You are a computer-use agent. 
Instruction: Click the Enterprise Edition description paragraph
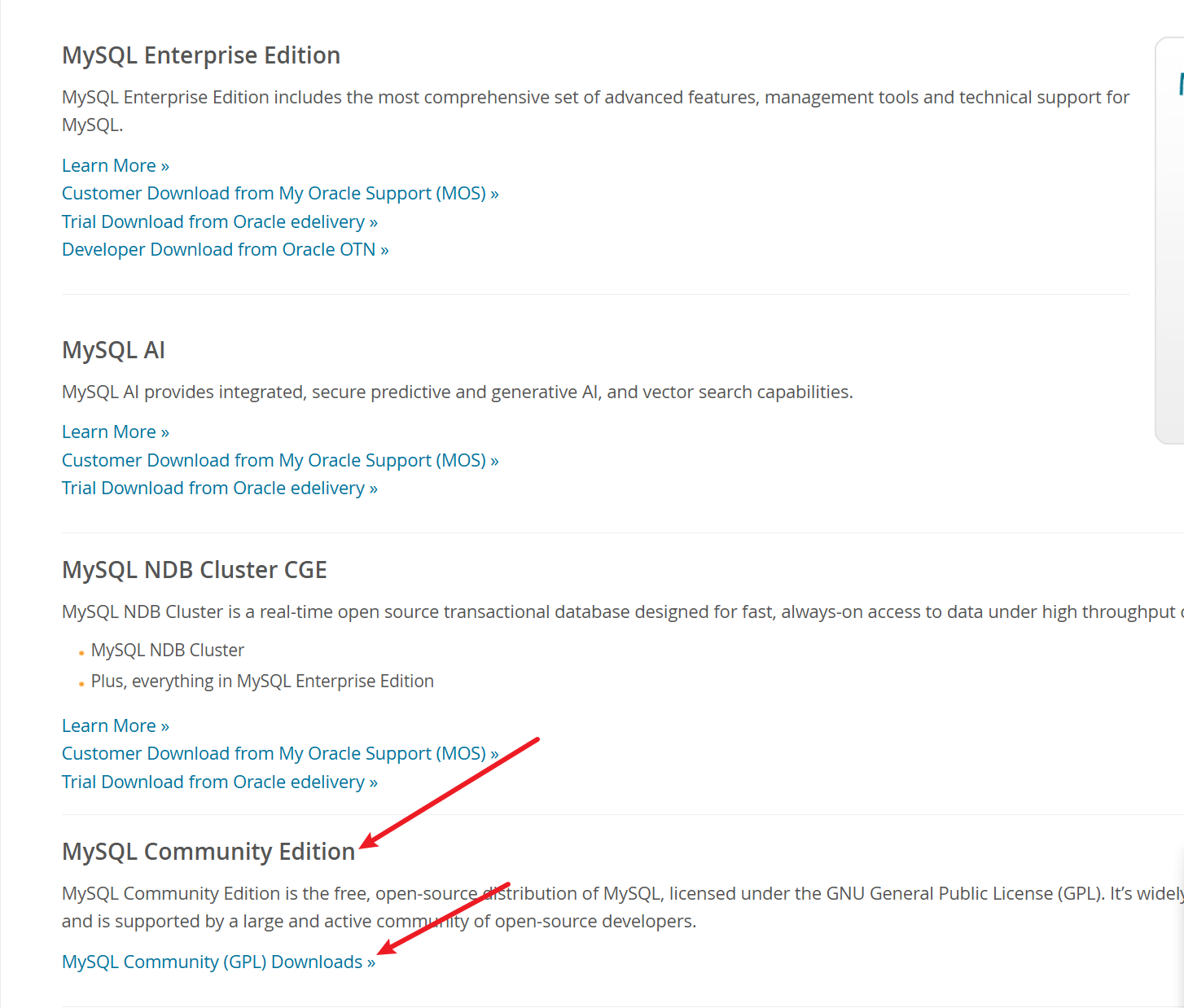[x=595, y=111]
